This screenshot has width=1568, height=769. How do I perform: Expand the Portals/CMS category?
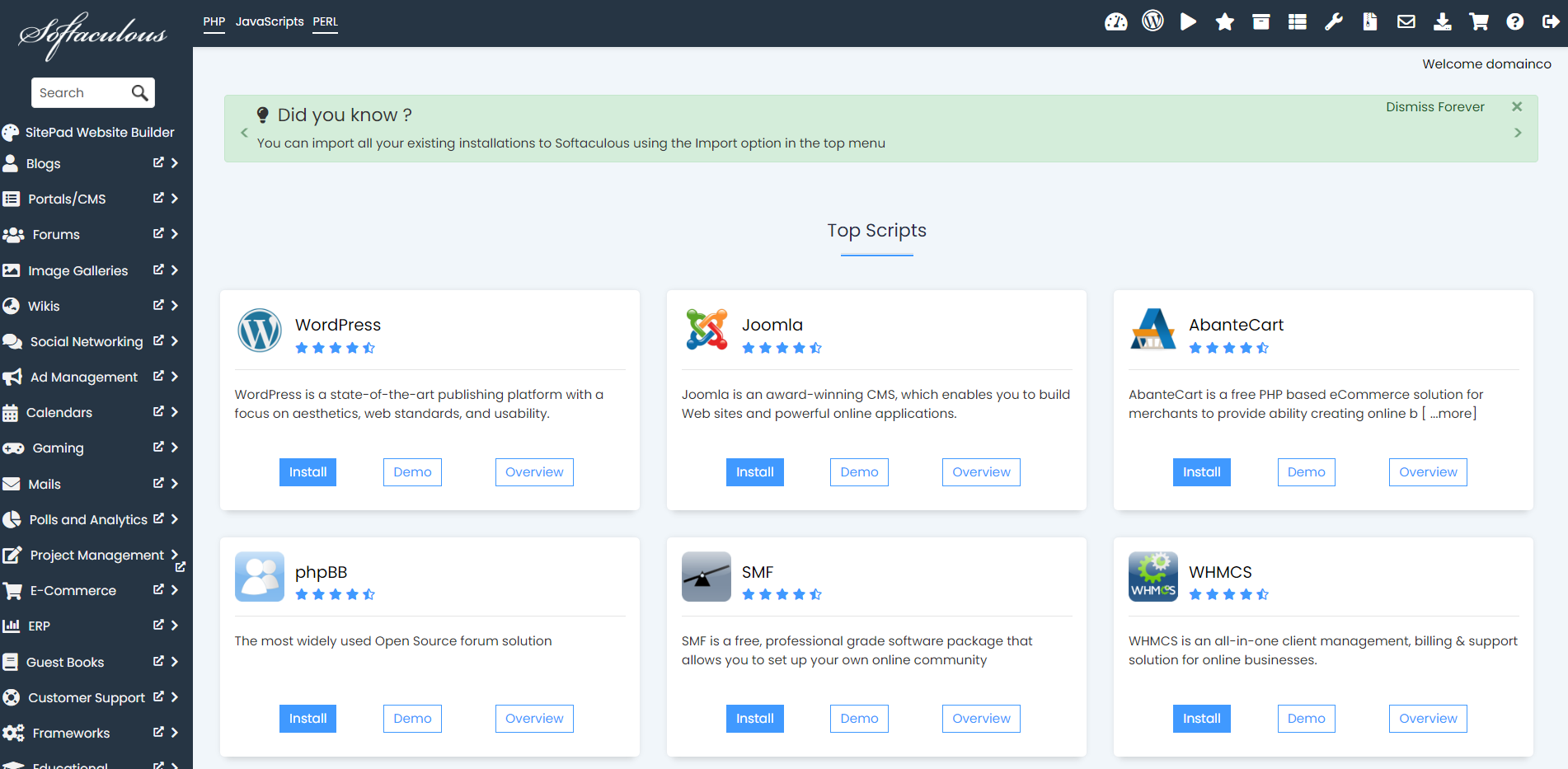pyautogui.click(x=175, y=199)
